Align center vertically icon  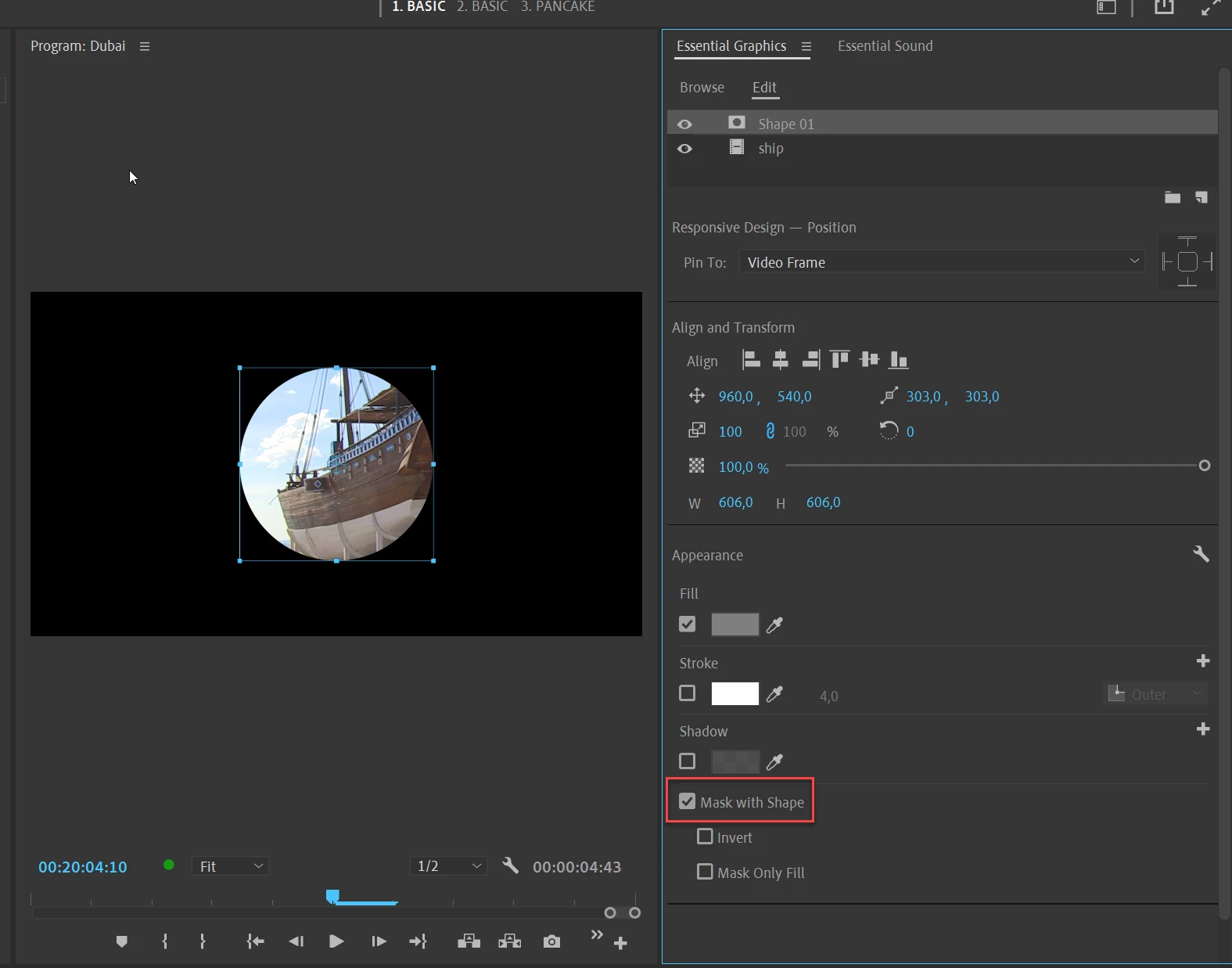coord(869,360)
